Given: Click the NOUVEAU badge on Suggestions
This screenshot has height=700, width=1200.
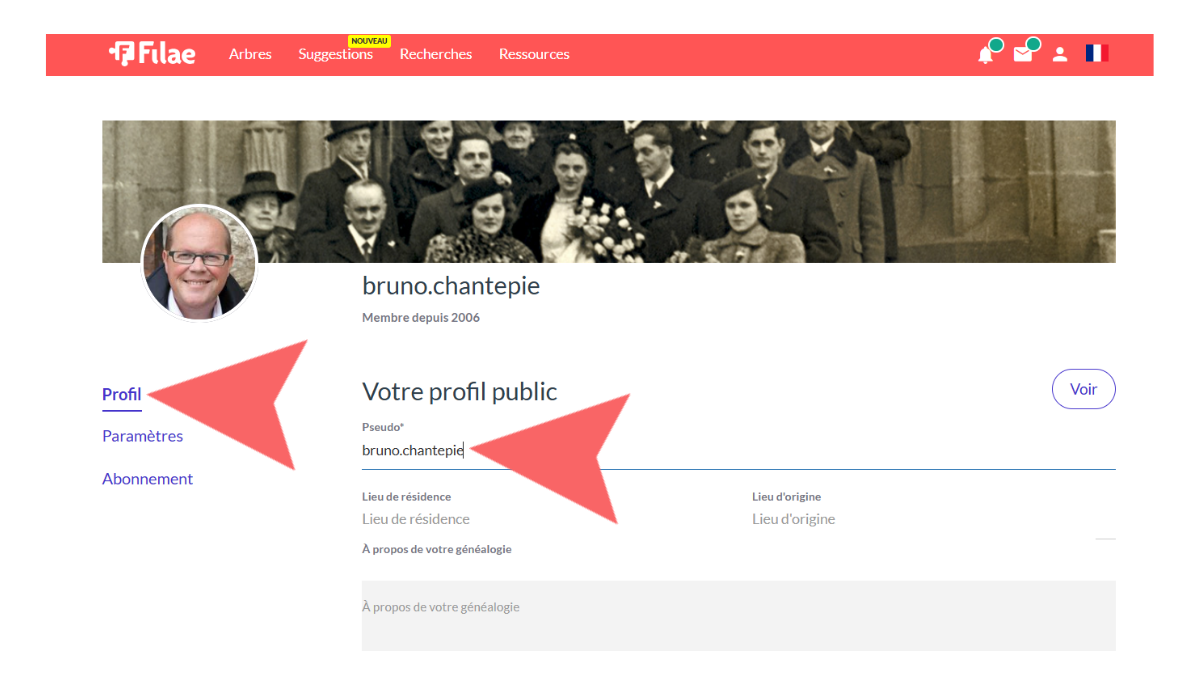Looking at the screenshot, I should pyautogui.click(x=369, y=41).
